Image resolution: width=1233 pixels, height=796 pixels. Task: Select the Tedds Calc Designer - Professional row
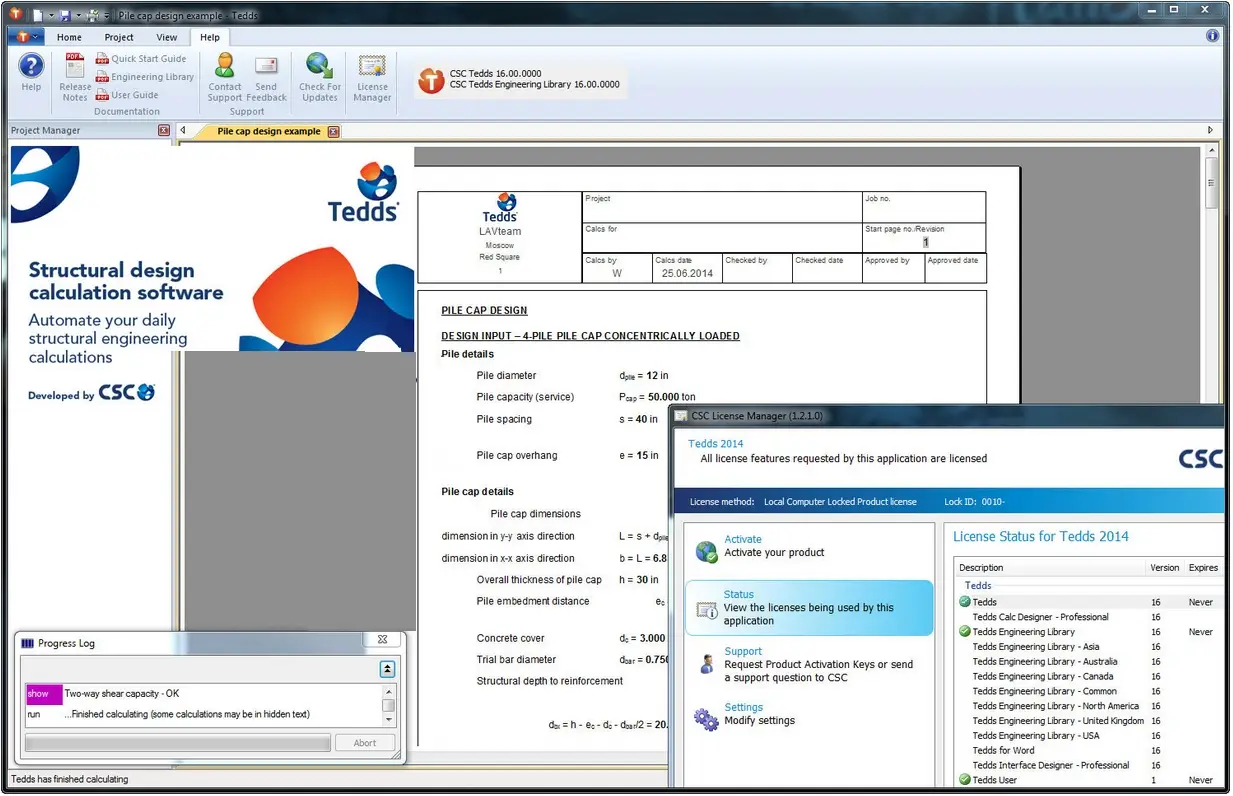coord(1090,617)
